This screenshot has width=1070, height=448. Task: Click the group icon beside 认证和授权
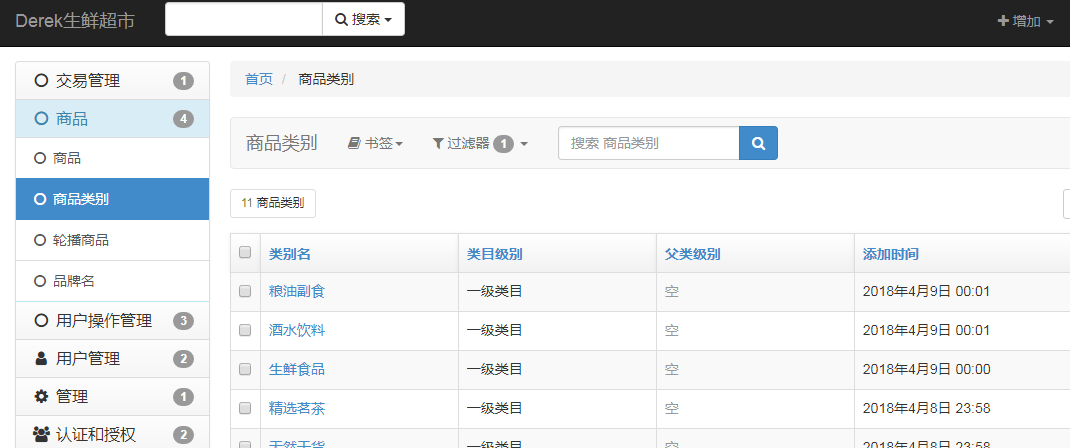[x=41, y=434]
